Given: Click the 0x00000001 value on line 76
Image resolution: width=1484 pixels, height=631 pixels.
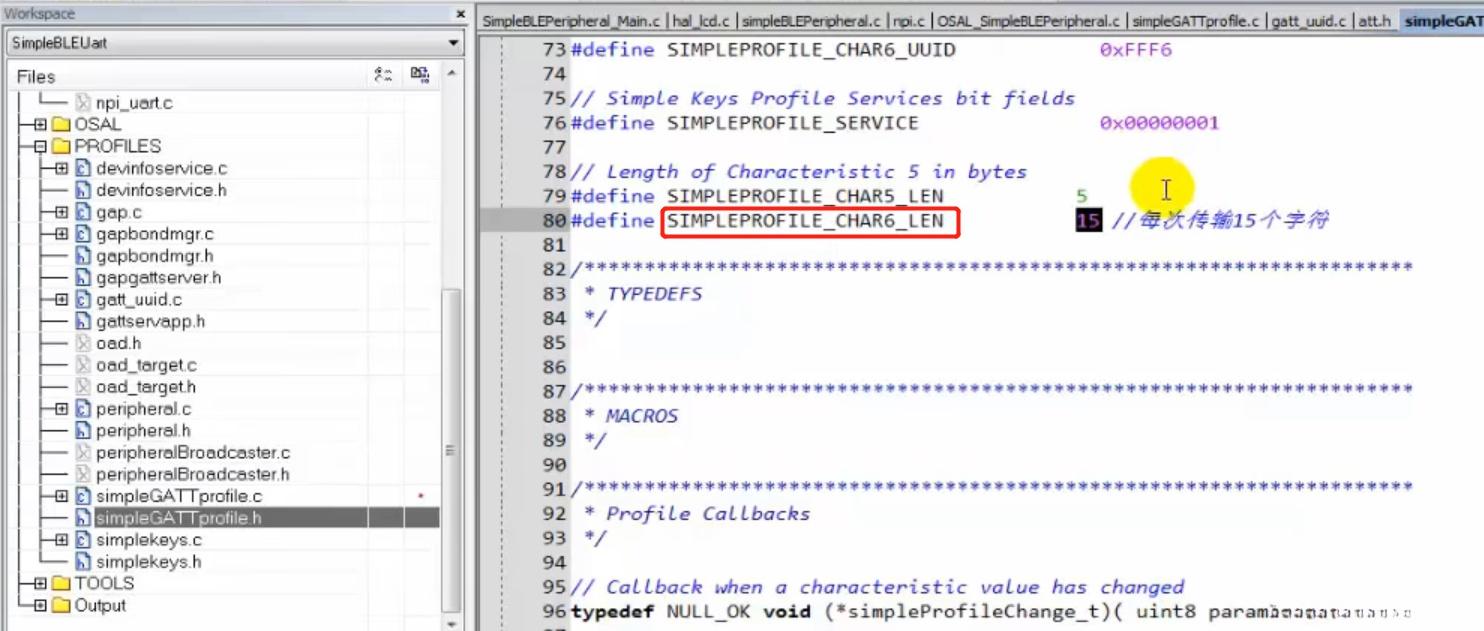Looking at the screenshot, I should (x=1159, y=123).
